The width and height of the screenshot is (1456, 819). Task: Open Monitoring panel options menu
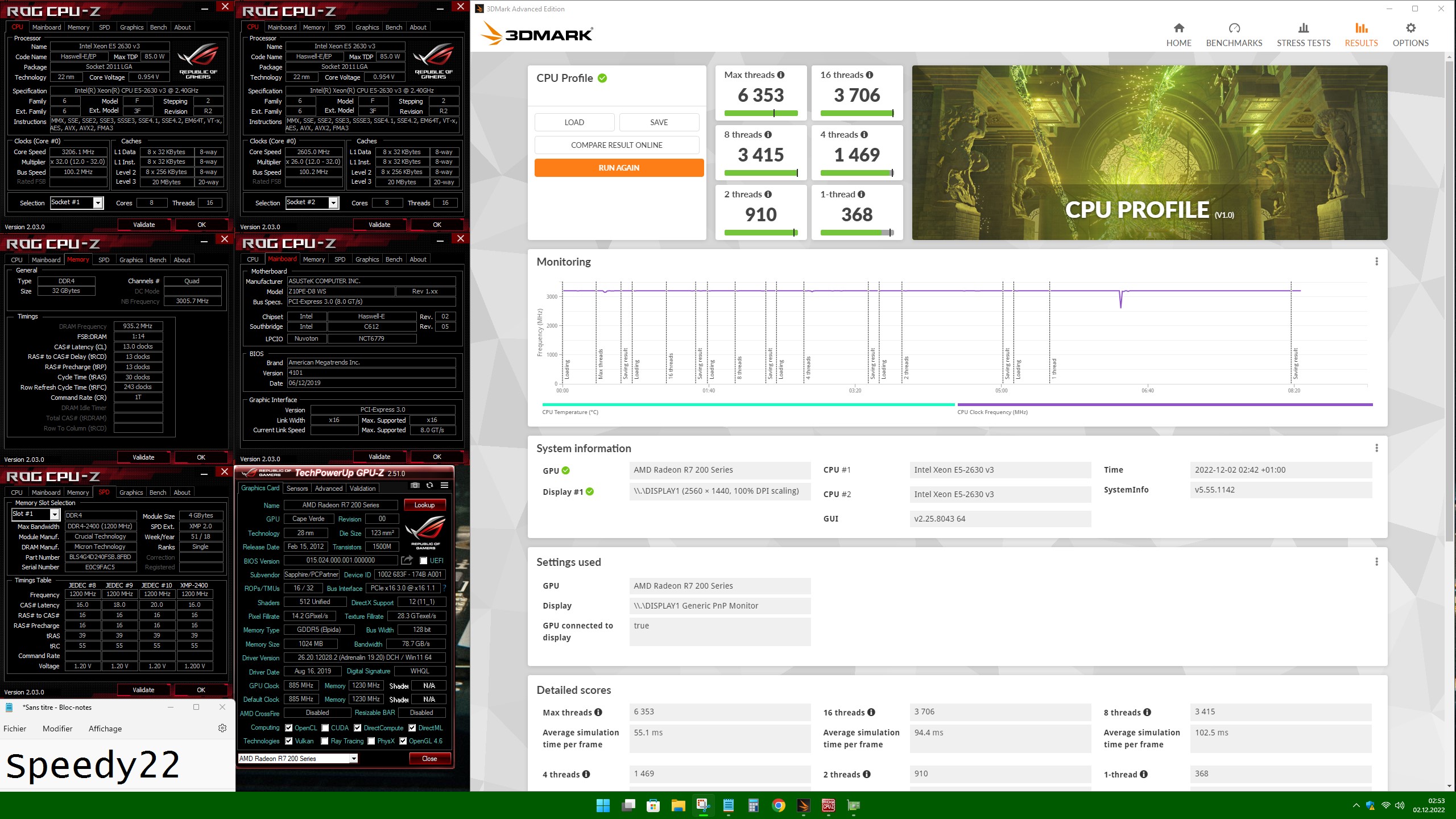(1376, 262)
